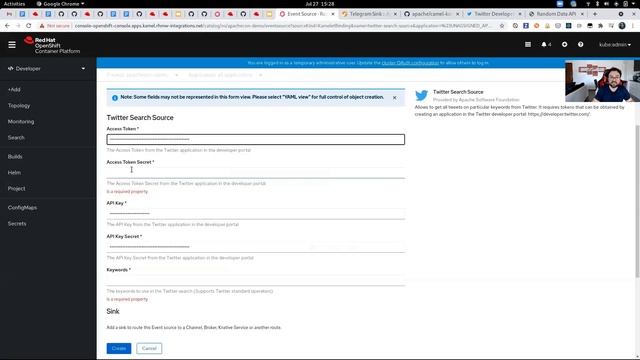Image resolution: width=640 pixels, height=360 pixels.
Task: Click the 'Twitter Search Source' side panel title
Action: click(458, 92)
